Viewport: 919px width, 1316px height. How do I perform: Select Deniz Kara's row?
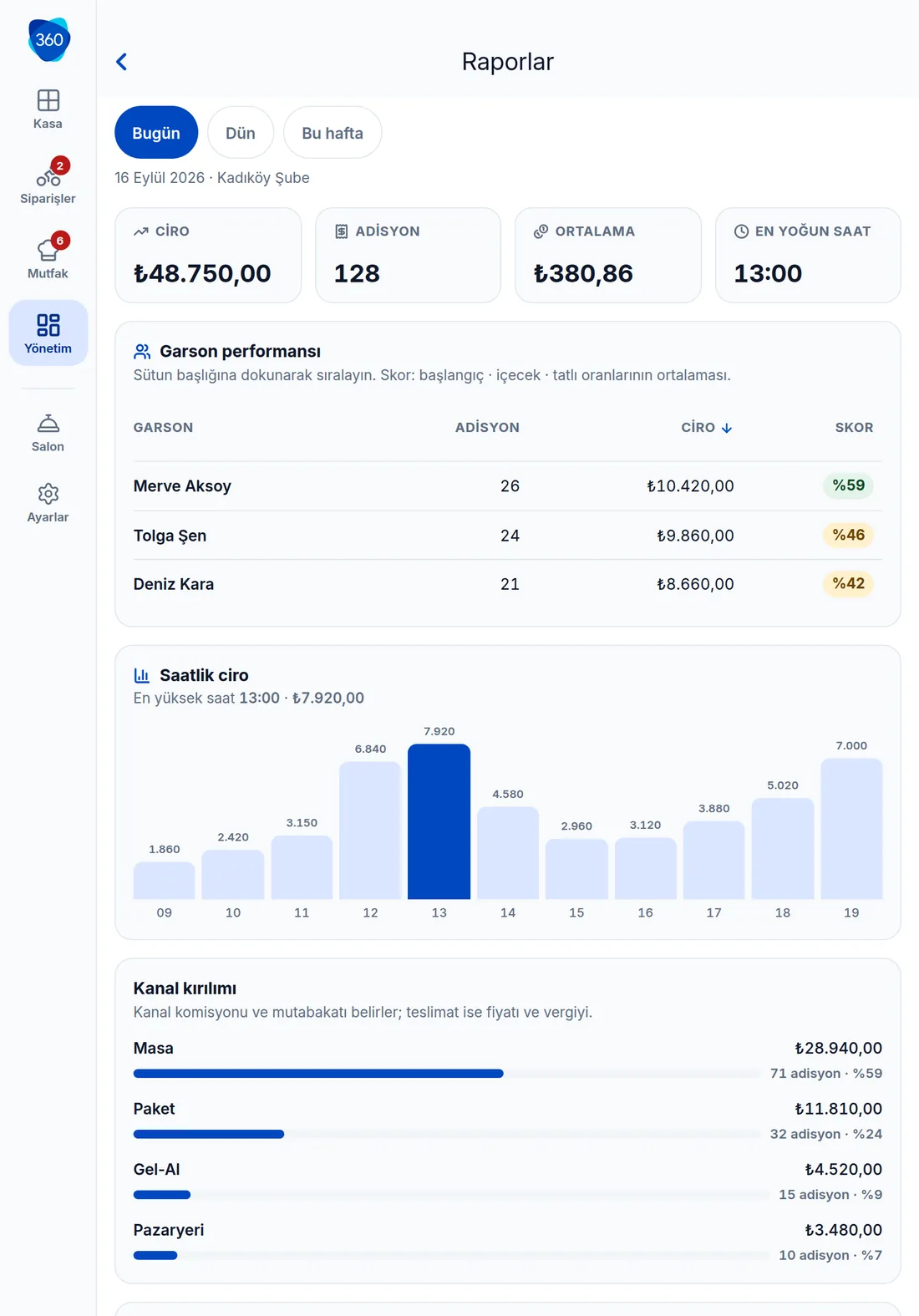[508, 584]
